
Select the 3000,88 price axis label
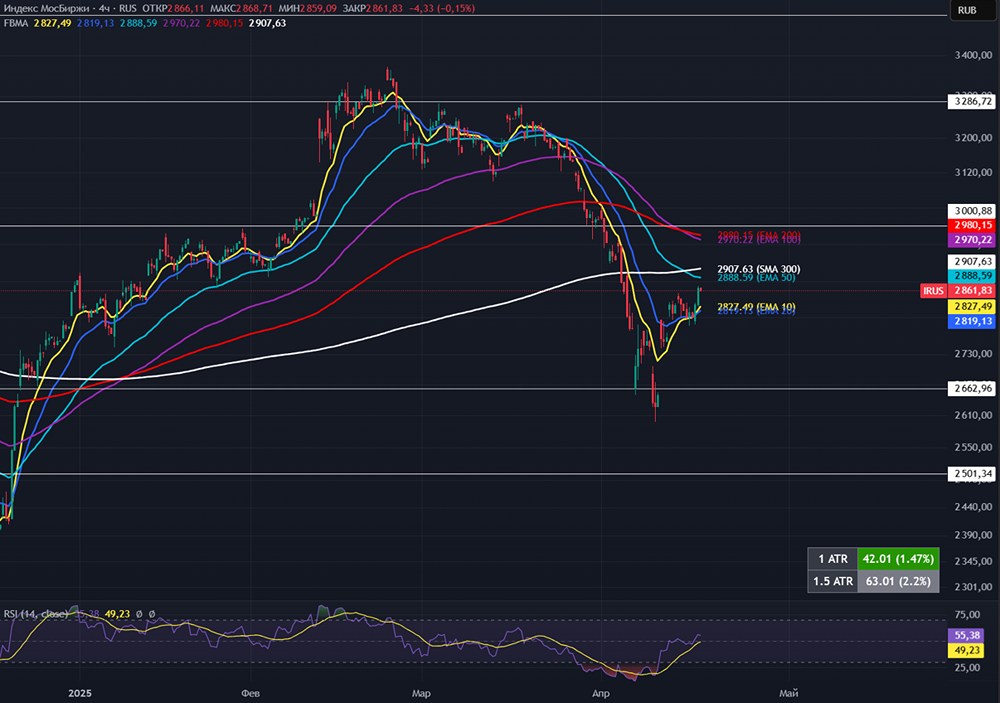[x=972, y=211]
